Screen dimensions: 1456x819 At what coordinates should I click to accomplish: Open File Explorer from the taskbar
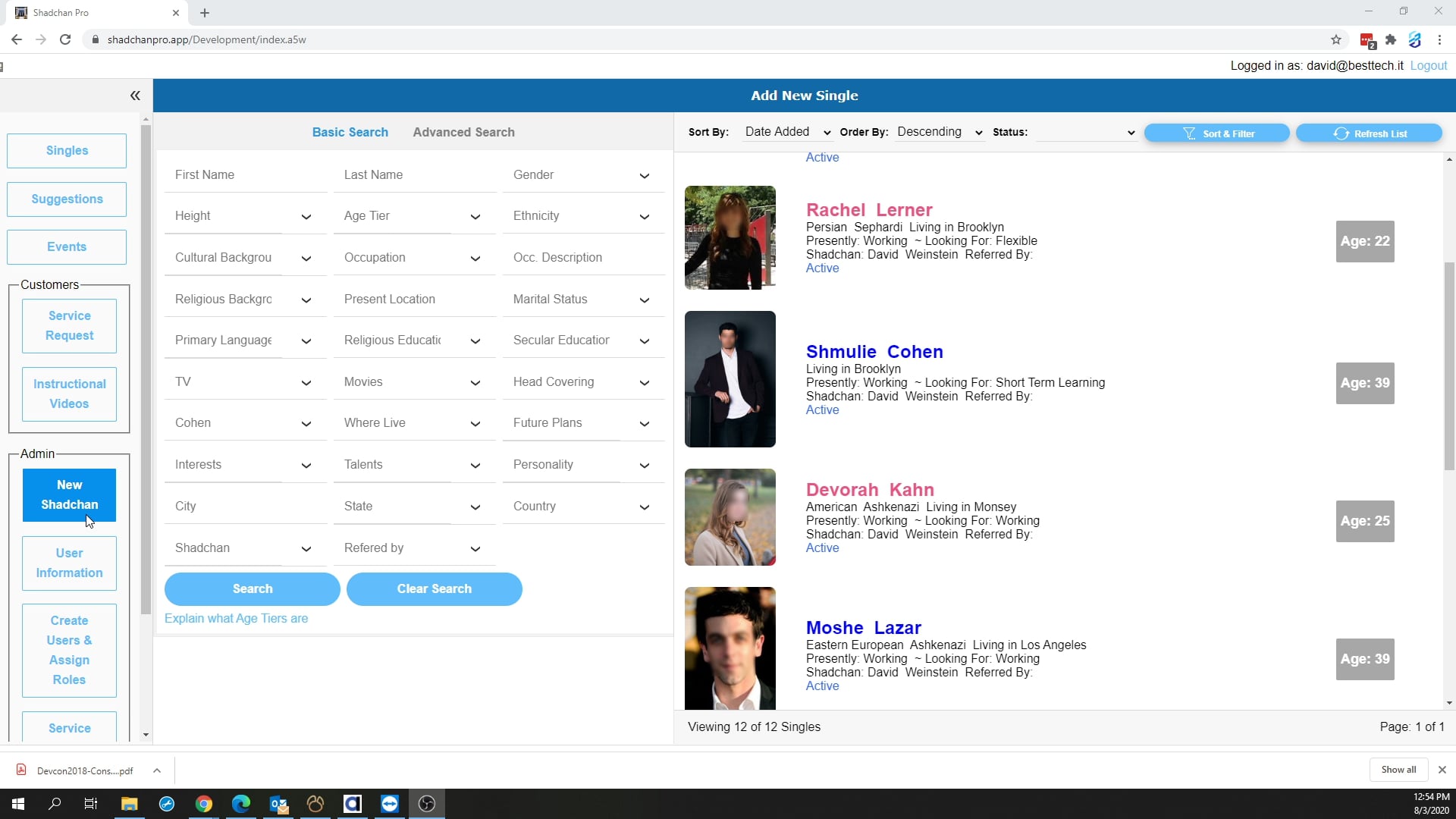pos(129,804)
